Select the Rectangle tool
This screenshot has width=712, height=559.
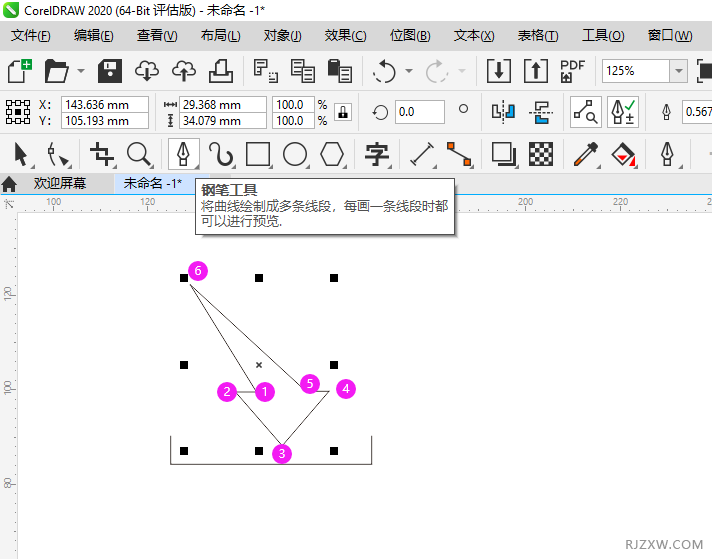click(x=258, y=154)
